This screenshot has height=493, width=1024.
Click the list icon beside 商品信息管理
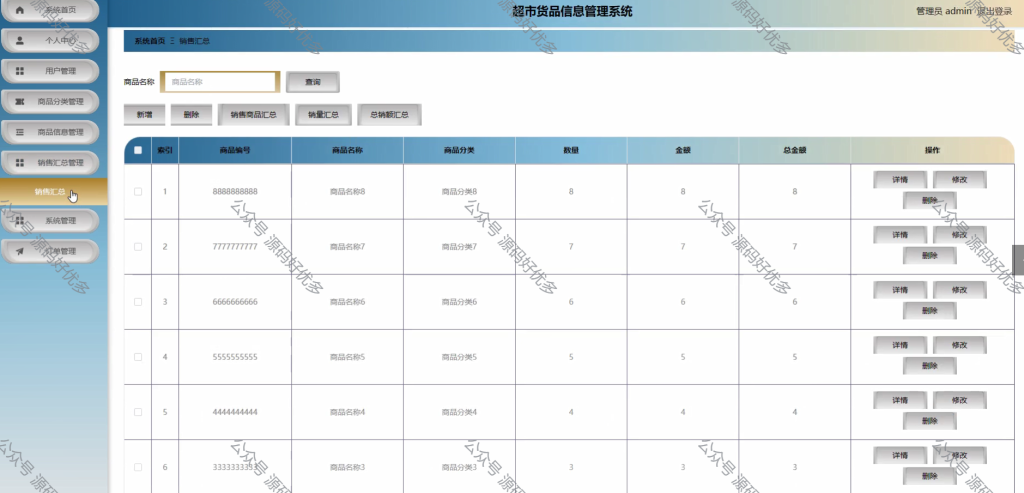tap(20, 132)
